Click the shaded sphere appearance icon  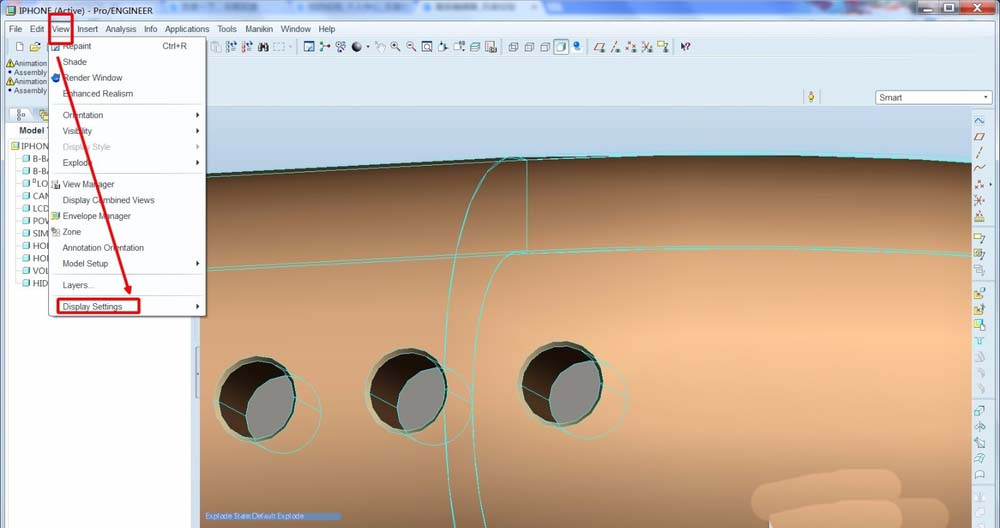[357, 47]
